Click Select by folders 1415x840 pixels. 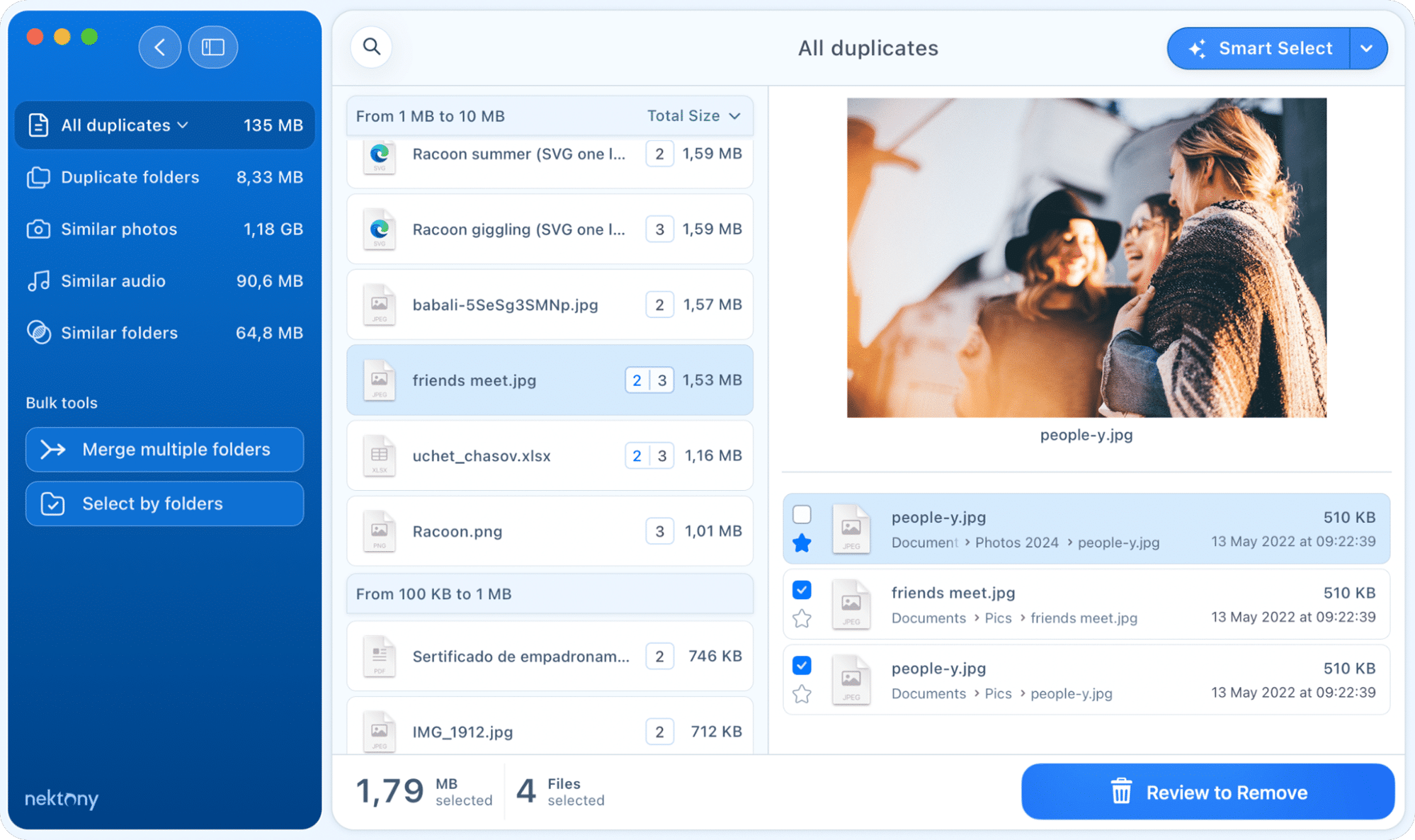click(x=164, y=504)
